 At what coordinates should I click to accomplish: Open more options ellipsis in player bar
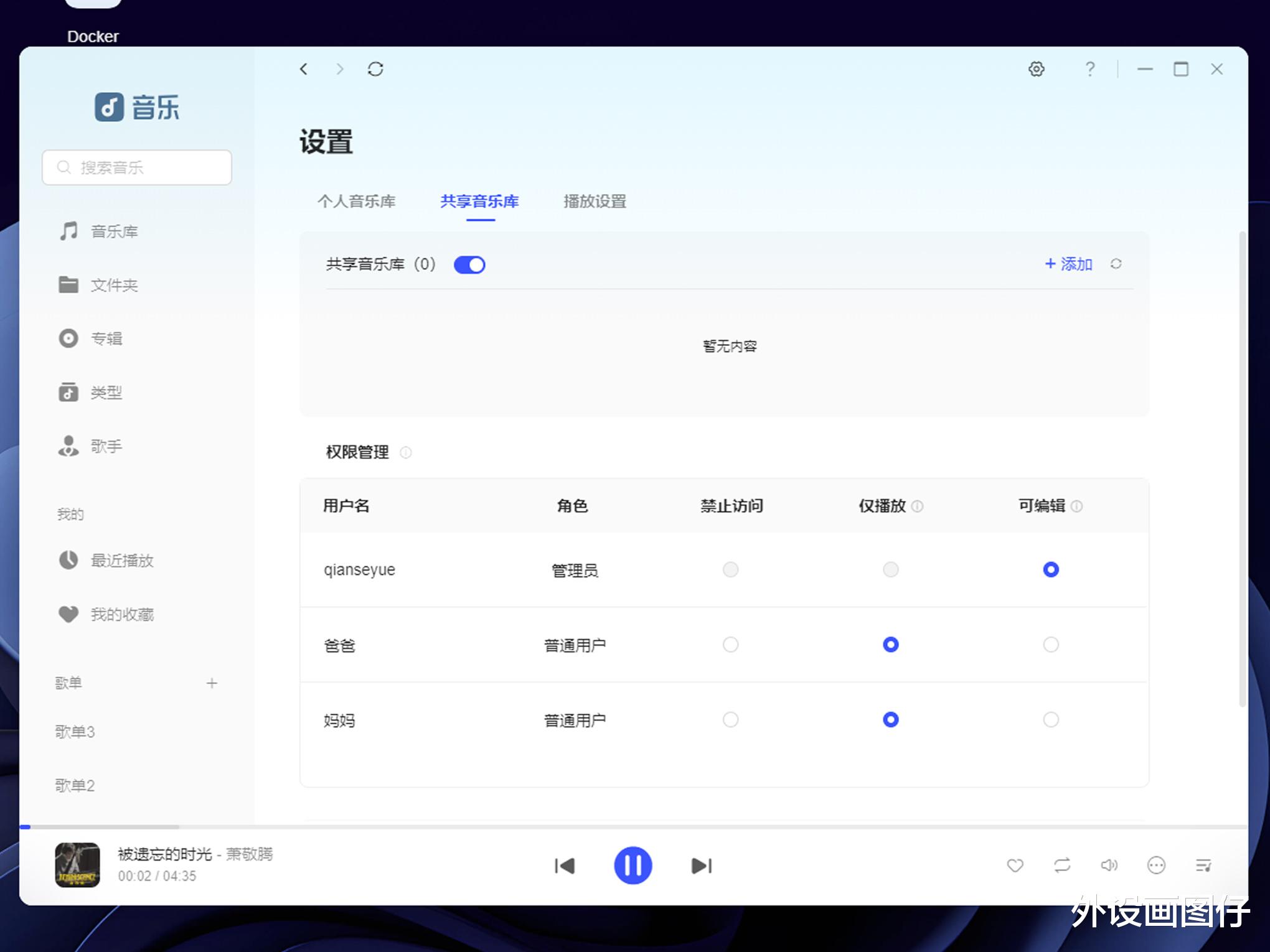point(1156,866)
